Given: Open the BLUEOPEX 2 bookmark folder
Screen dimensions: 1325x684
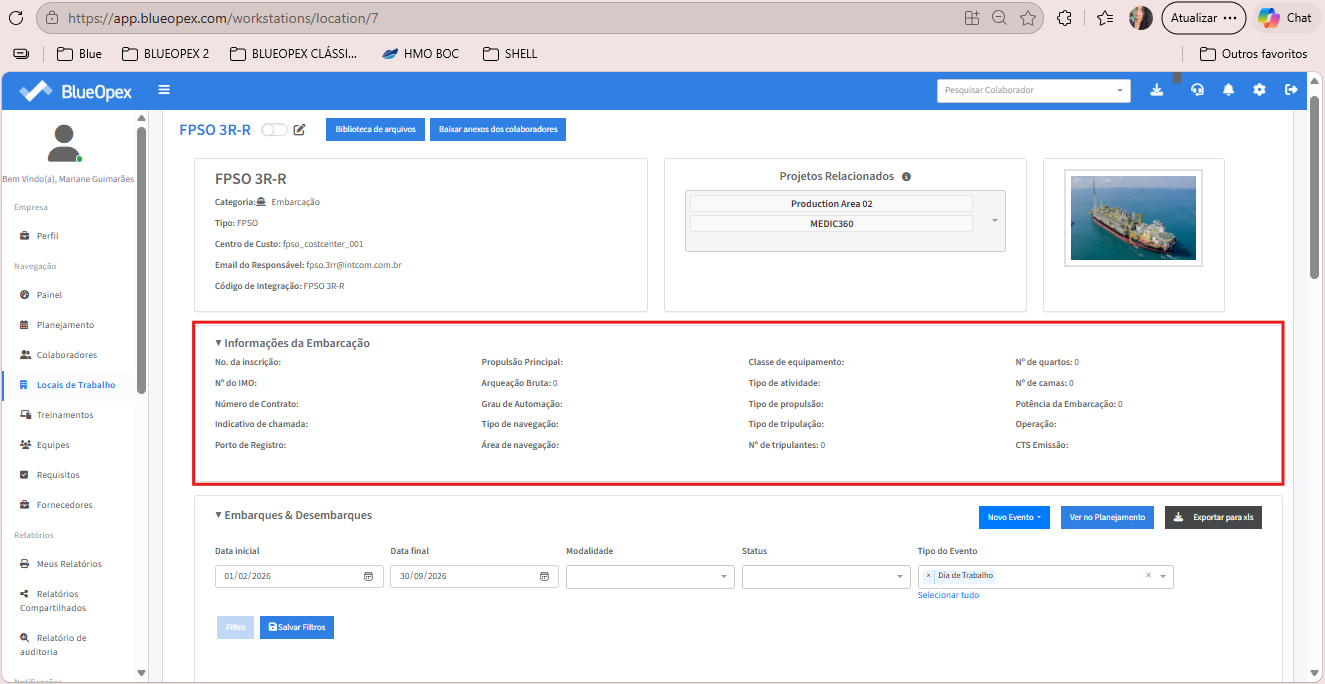Looking at the screenshot, I should click(165, 54).
